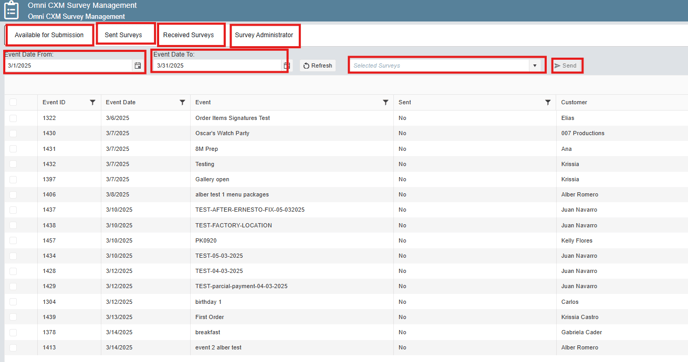Click the TEST-AFTER-ERNESTO-FIX-05-032025 cell
The width and height of the screenshot is (688, 362).
[250, 210]
